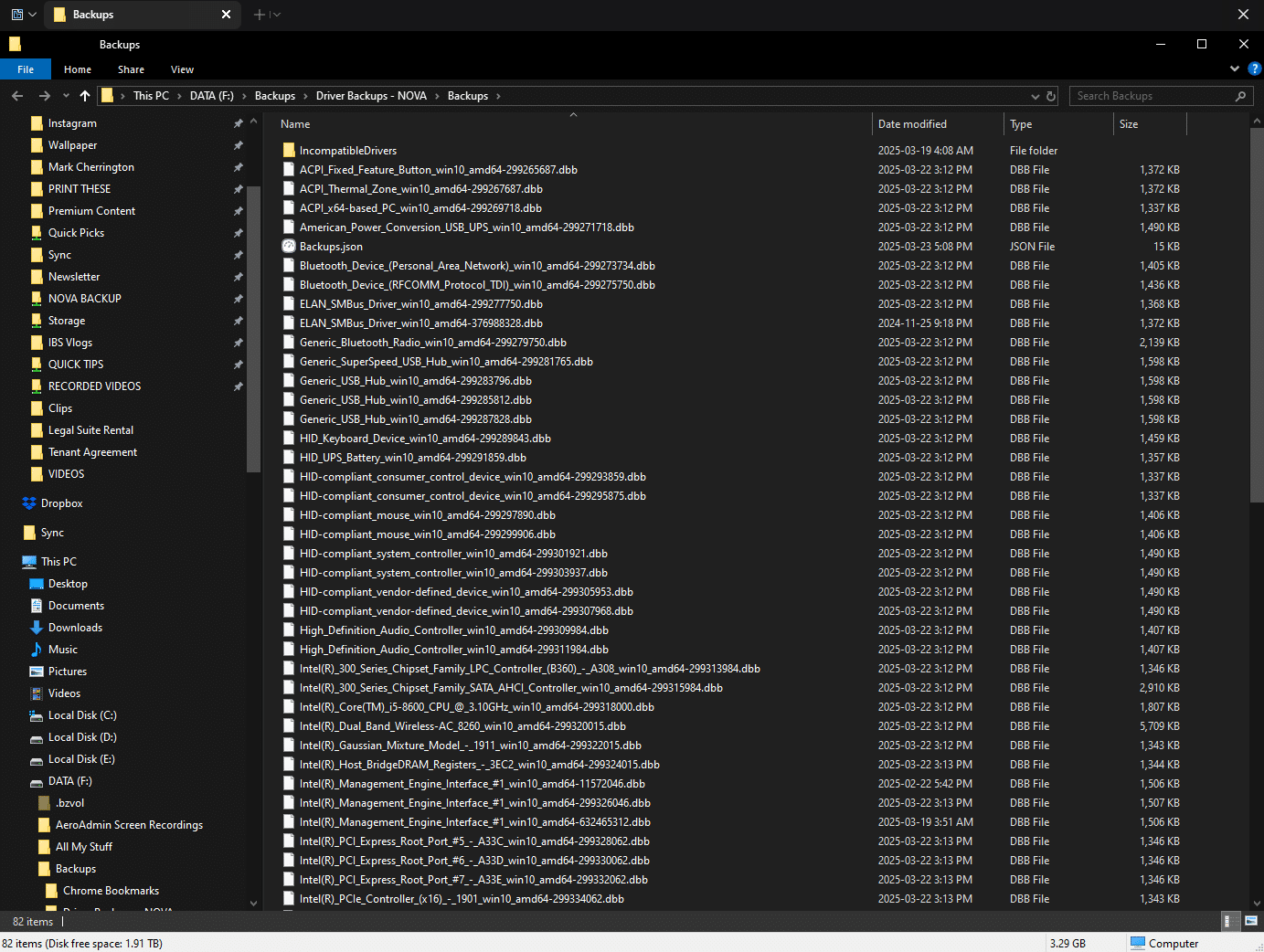The image size is (1264, 952).
Task: Click the Help question mark icon
Action: pos(1254,69)
